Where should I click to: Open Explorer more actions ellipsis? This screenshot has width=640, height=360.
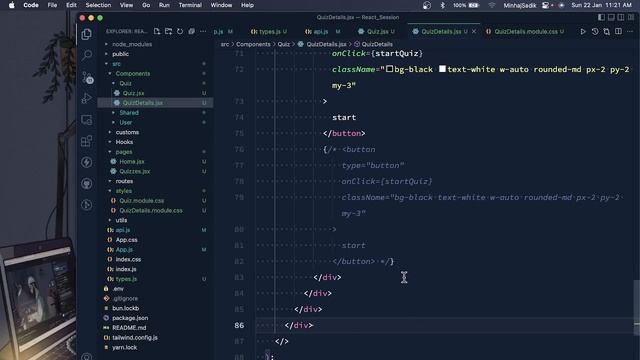(x=203, y=31)
